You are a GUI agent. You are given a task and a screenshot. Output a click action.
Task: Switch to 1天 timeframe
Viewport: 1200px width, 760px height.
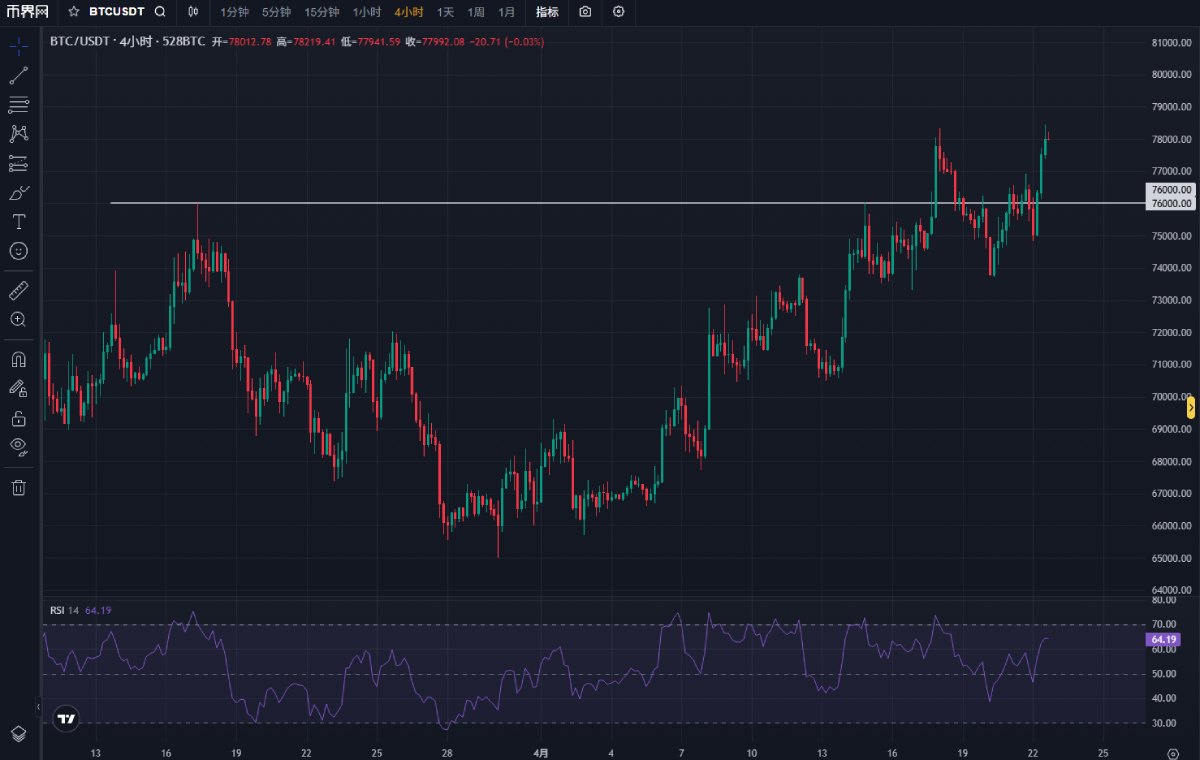click(445, 12)
